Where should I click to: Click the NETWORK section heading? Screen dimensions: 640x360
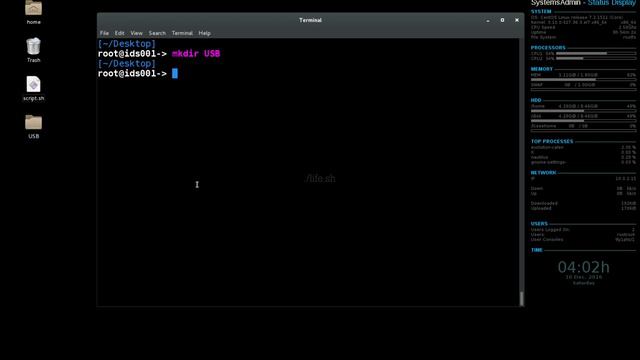[543, 173]
